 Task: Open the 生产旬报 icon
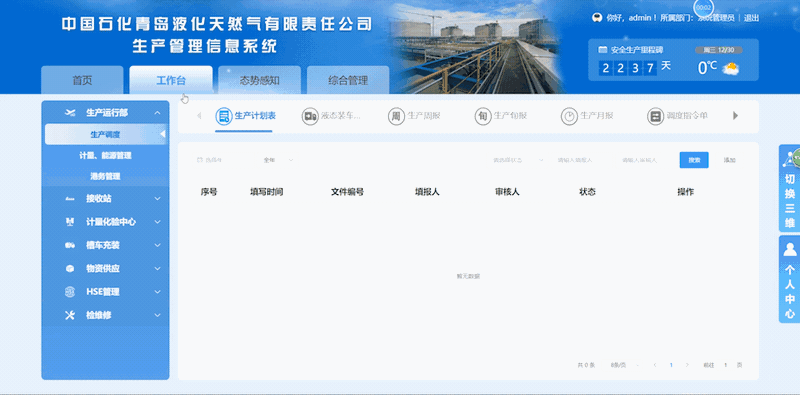tap(482, 116)
